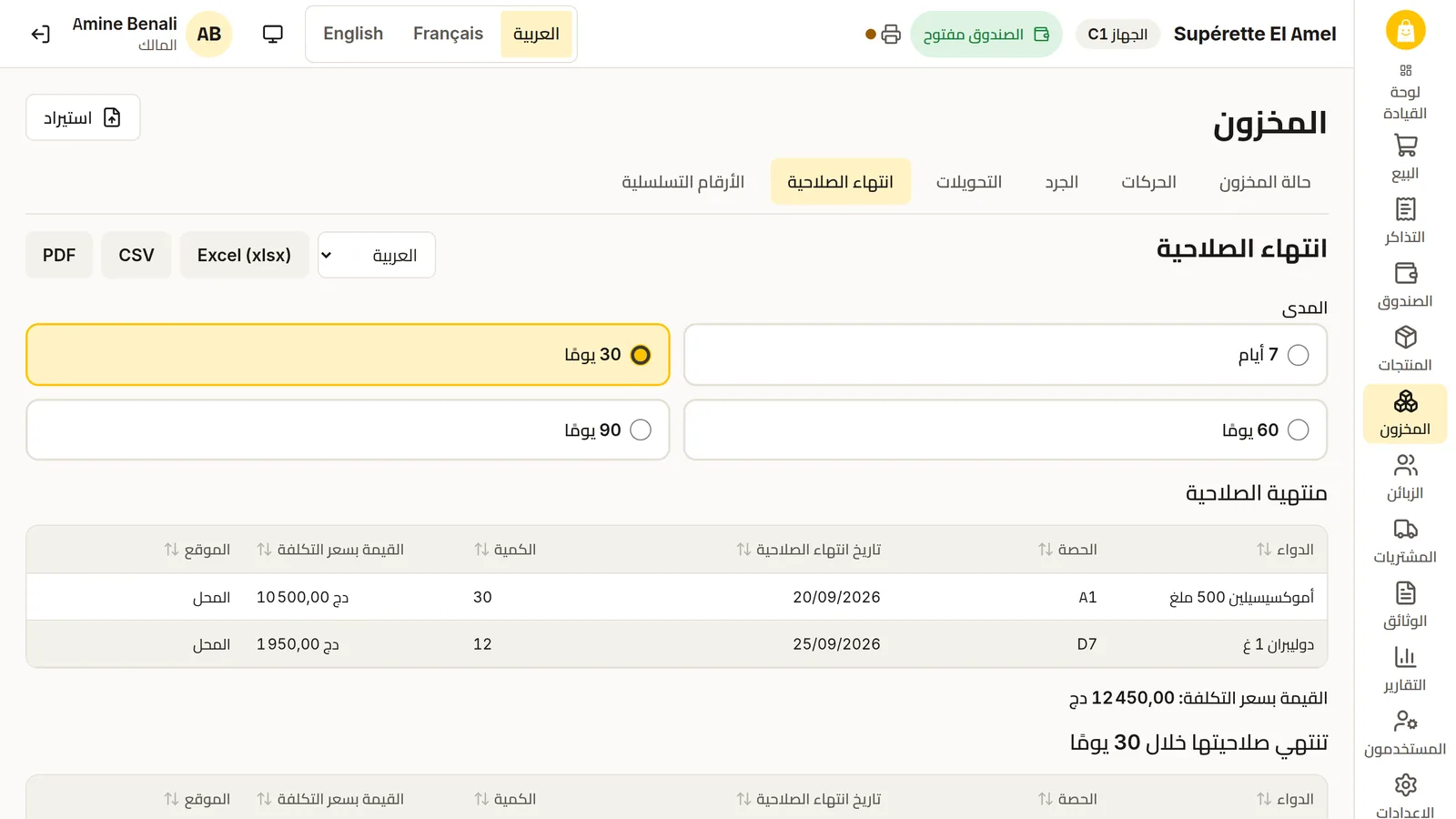This screenshot has height=819, width=1456.
Task: Sort expired table by الكمية column
Action: (505, 550)
